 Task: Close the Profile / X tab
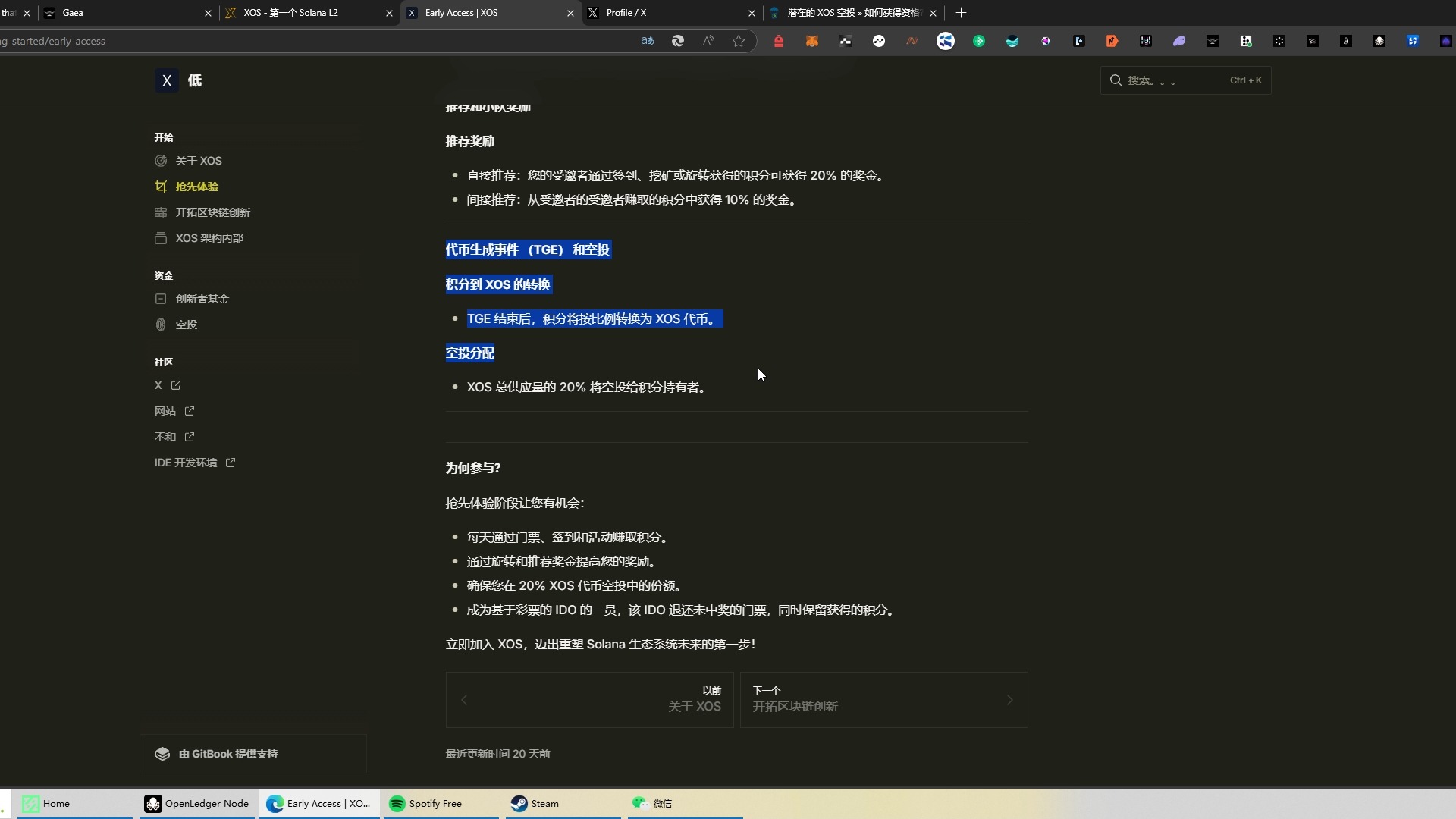(752, 13)
